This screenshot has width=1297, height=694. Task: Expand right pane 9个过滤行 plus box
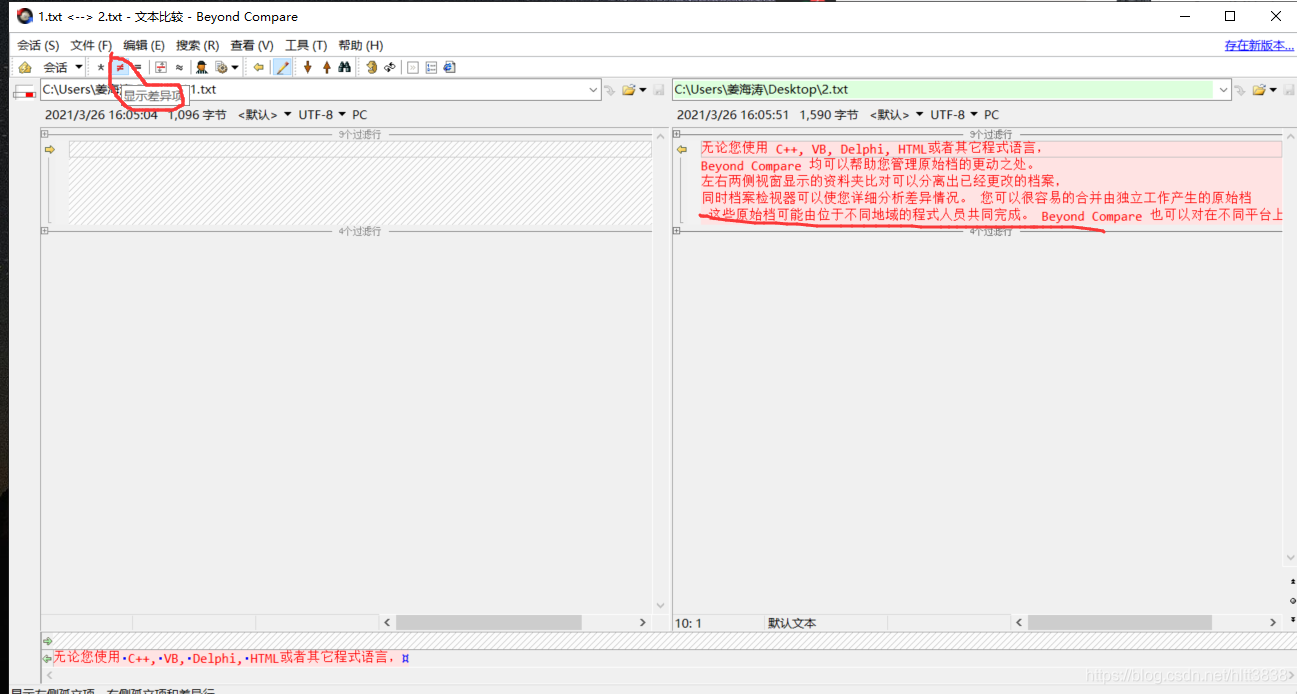[677, 134]
